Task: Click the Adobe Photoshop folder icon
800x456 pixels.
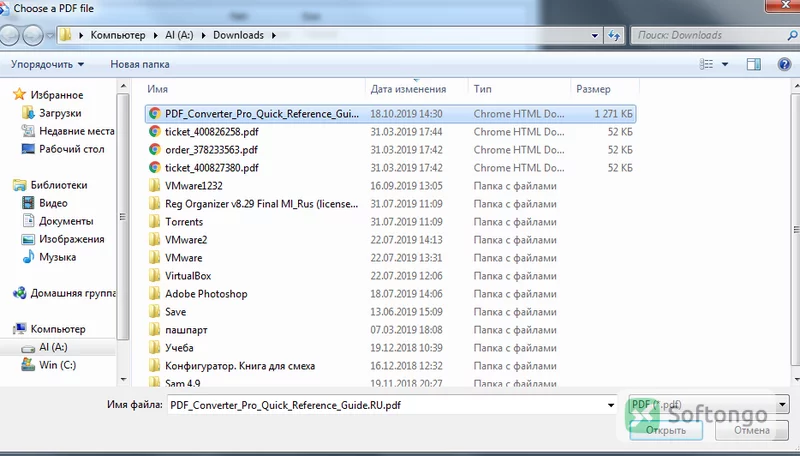Action: [x=154, y=294]
